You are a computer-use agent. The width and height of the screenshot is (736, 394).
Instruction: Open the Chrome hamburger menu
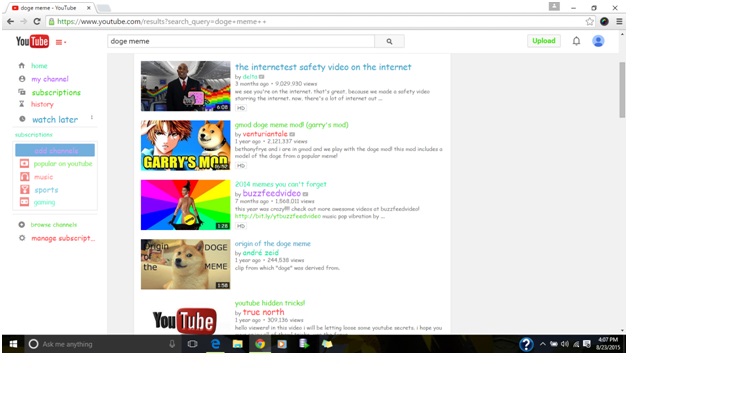pos(619,22)
